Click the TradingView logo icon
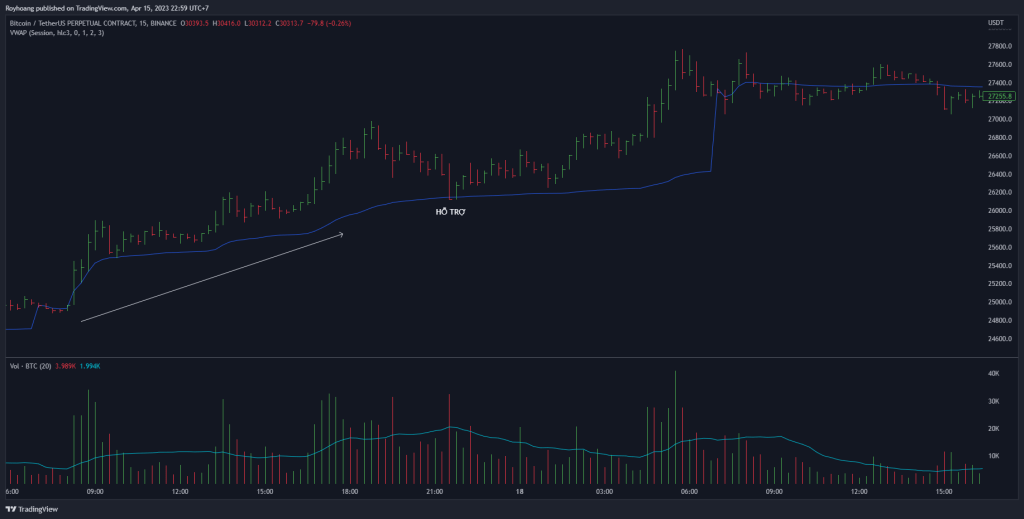 (x=13, y=509)
